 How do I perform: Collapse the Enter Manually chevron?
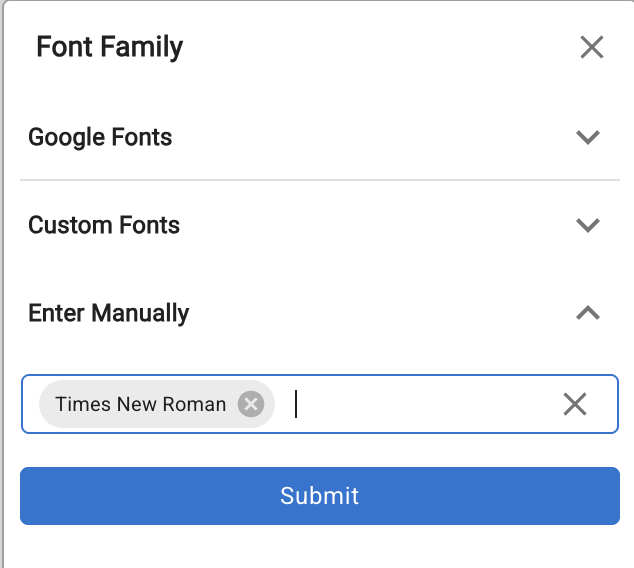[588, 313]
